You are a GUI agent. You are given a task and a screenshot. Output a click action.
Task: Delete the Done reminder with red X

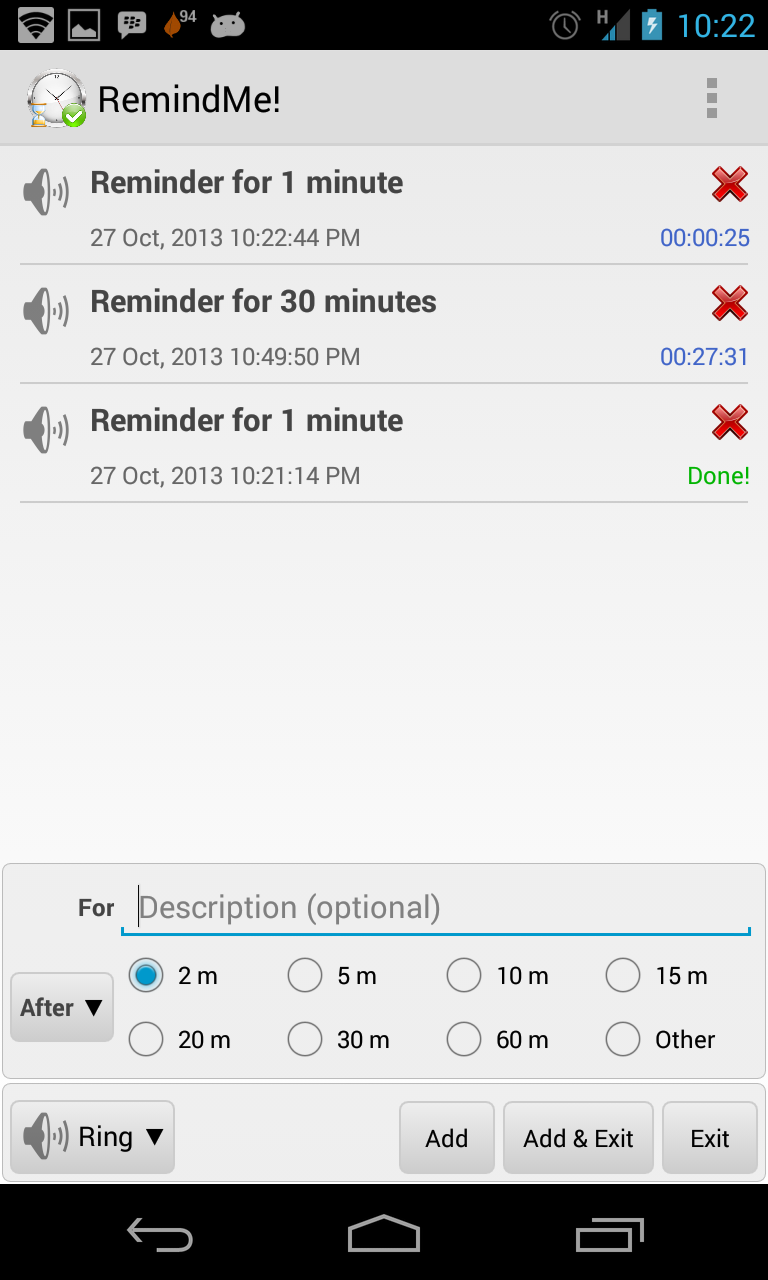click(x=729, y=422)
